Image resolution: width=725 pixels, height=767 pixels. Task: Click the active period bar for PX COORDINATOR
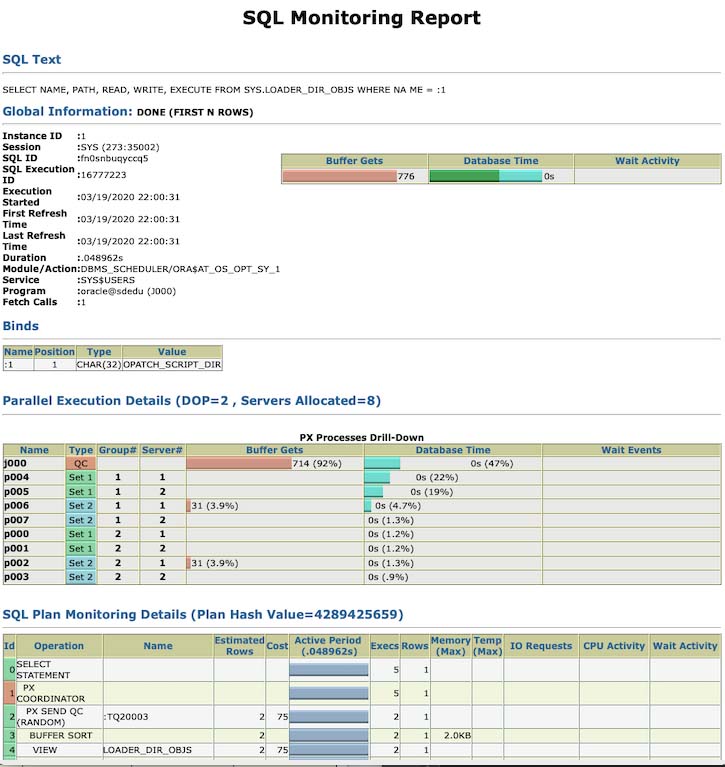(x=329, y=693)
